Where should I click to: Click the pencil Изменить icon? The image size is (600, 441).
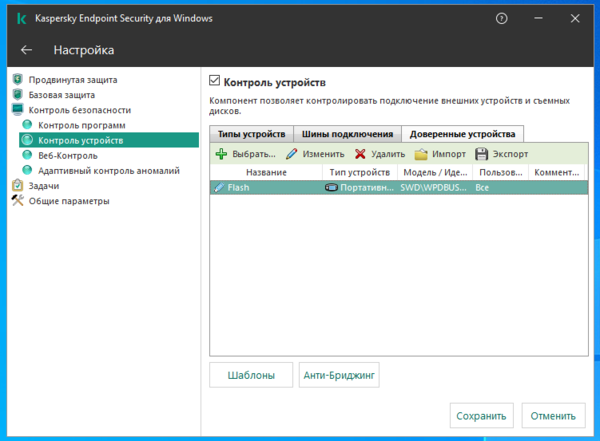292,154
